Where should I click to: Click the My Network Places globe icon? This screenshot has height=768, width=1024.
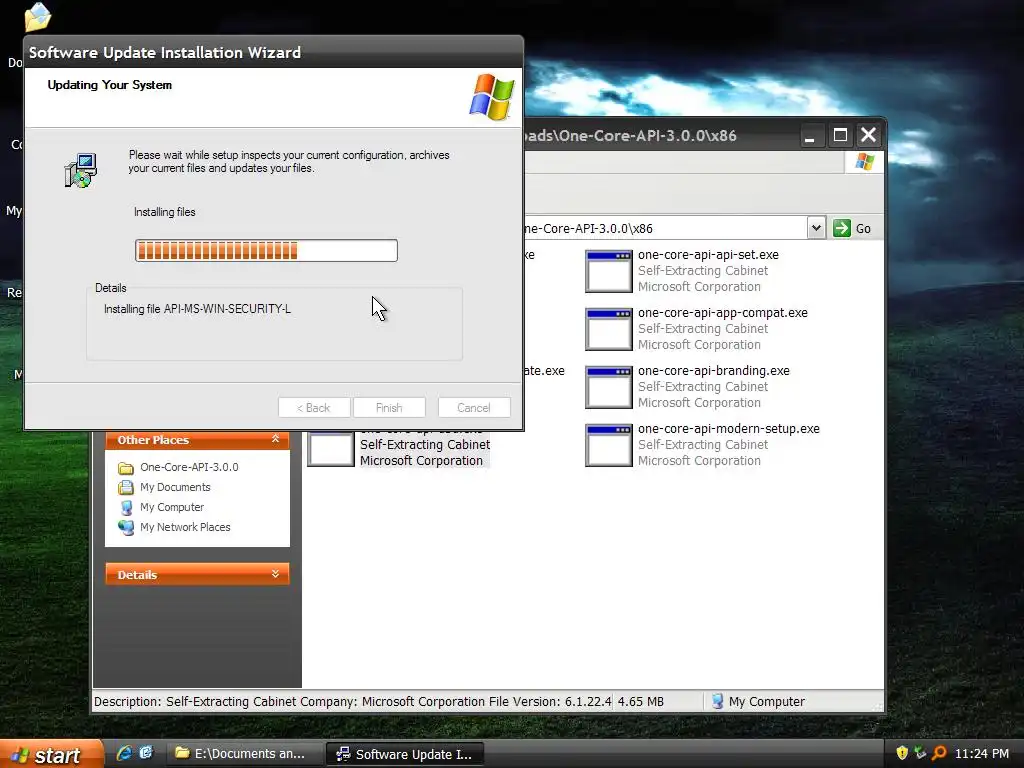click(126, 528)
